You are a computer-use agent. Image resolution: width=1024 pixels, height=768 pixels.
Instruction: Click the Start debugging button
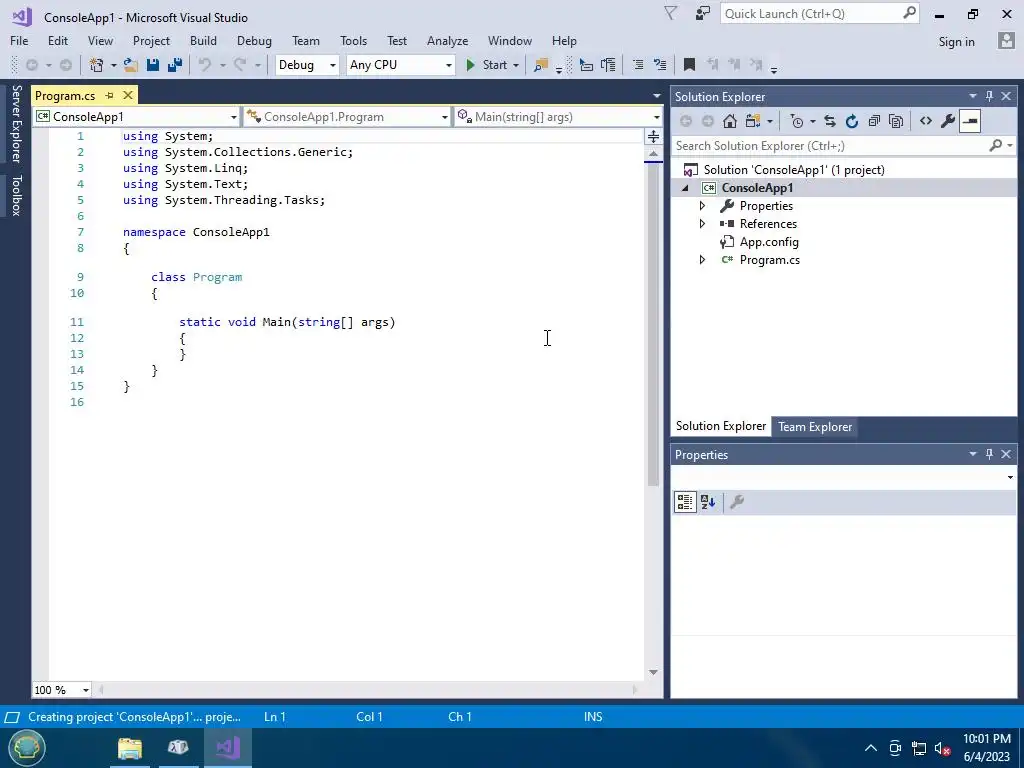[487, 65]
